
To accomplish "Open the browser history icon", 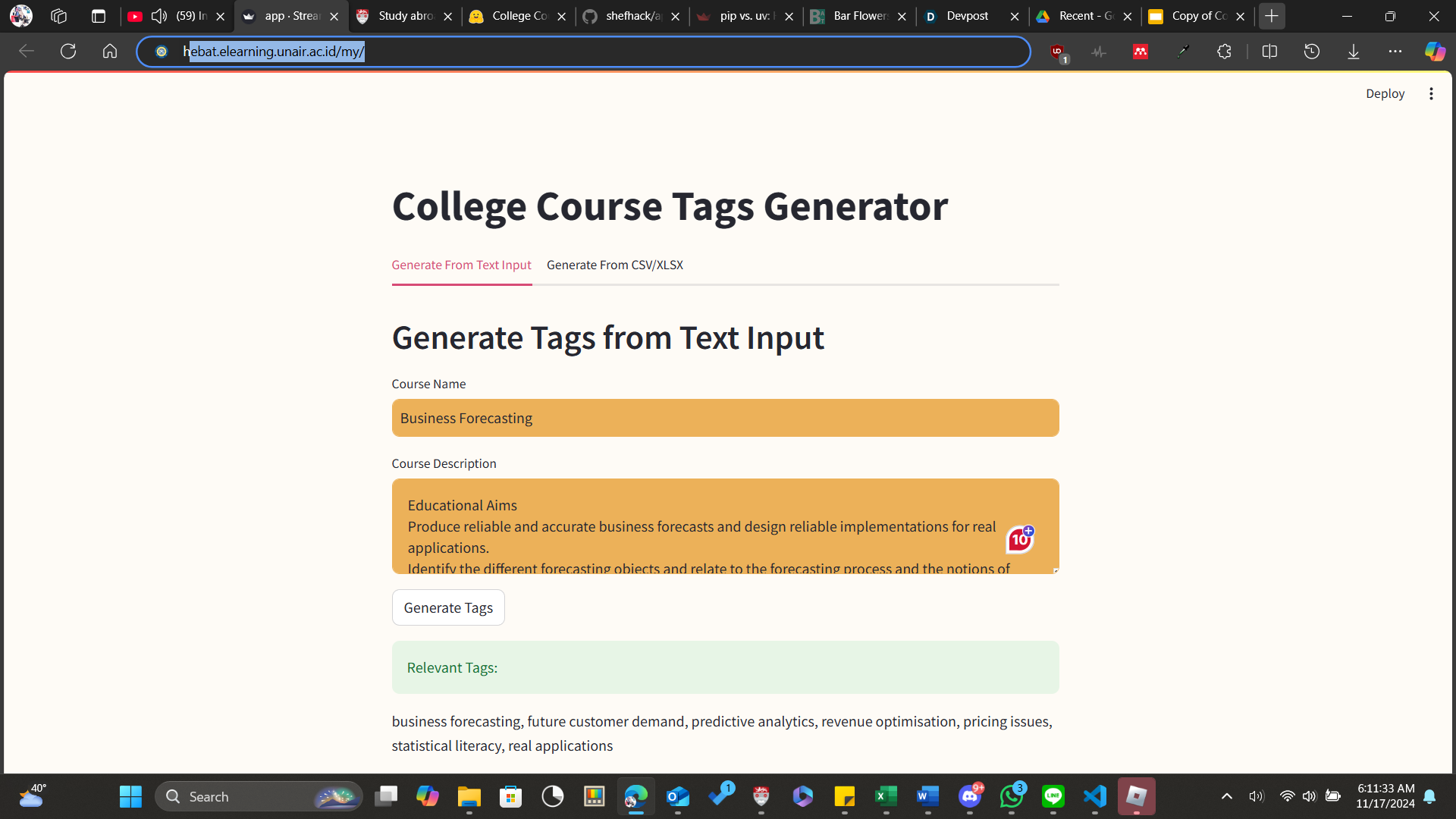I will coord(1311,52).
